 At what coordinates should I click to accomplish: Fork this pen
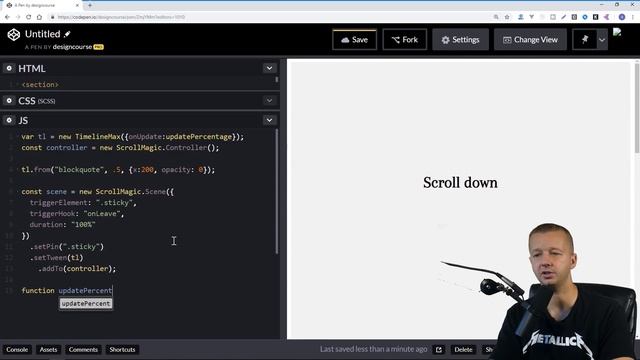click(404, 40)
